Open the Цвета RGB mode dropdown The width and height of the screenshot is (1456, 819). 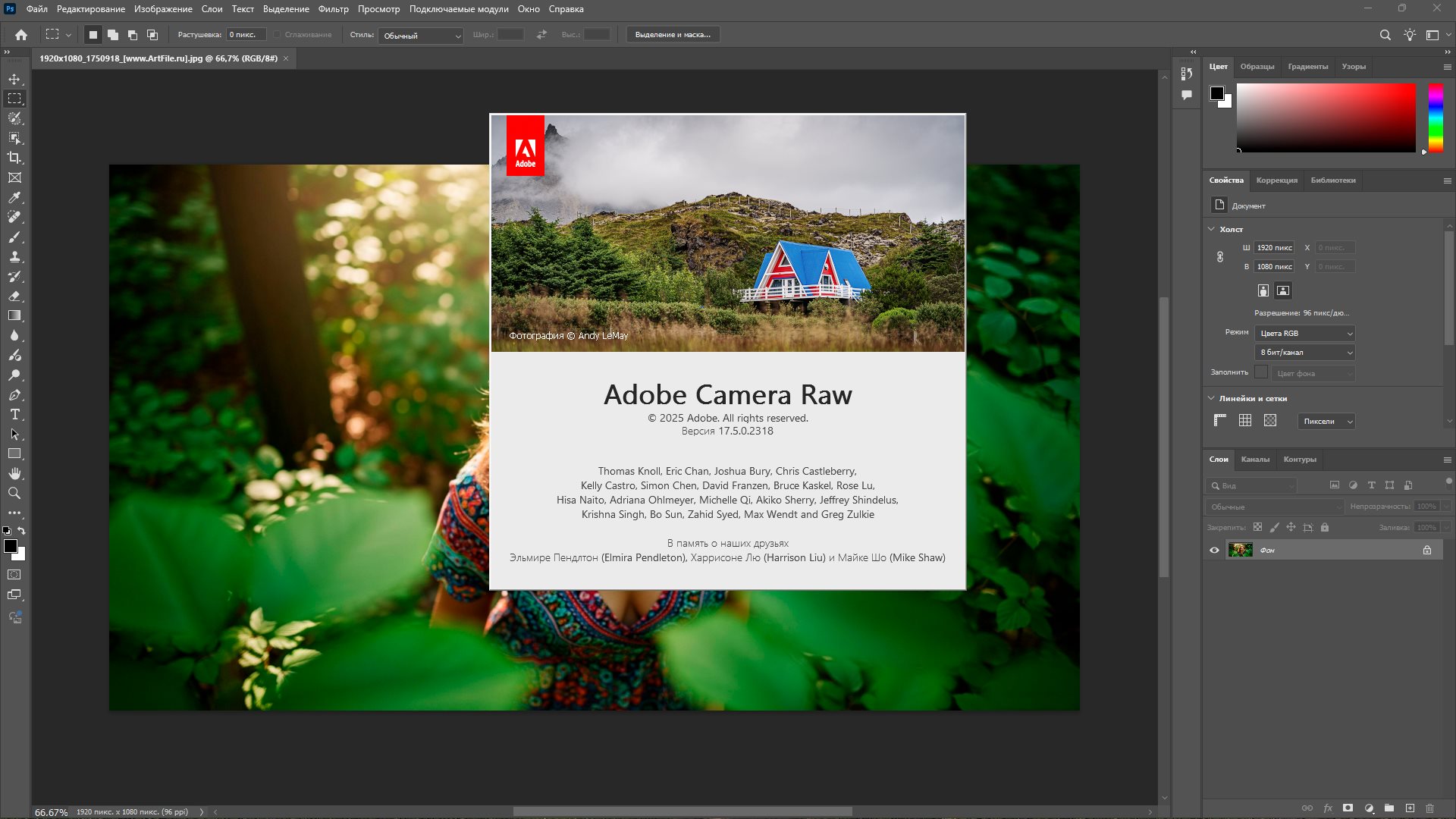(x=1304, y=333)
